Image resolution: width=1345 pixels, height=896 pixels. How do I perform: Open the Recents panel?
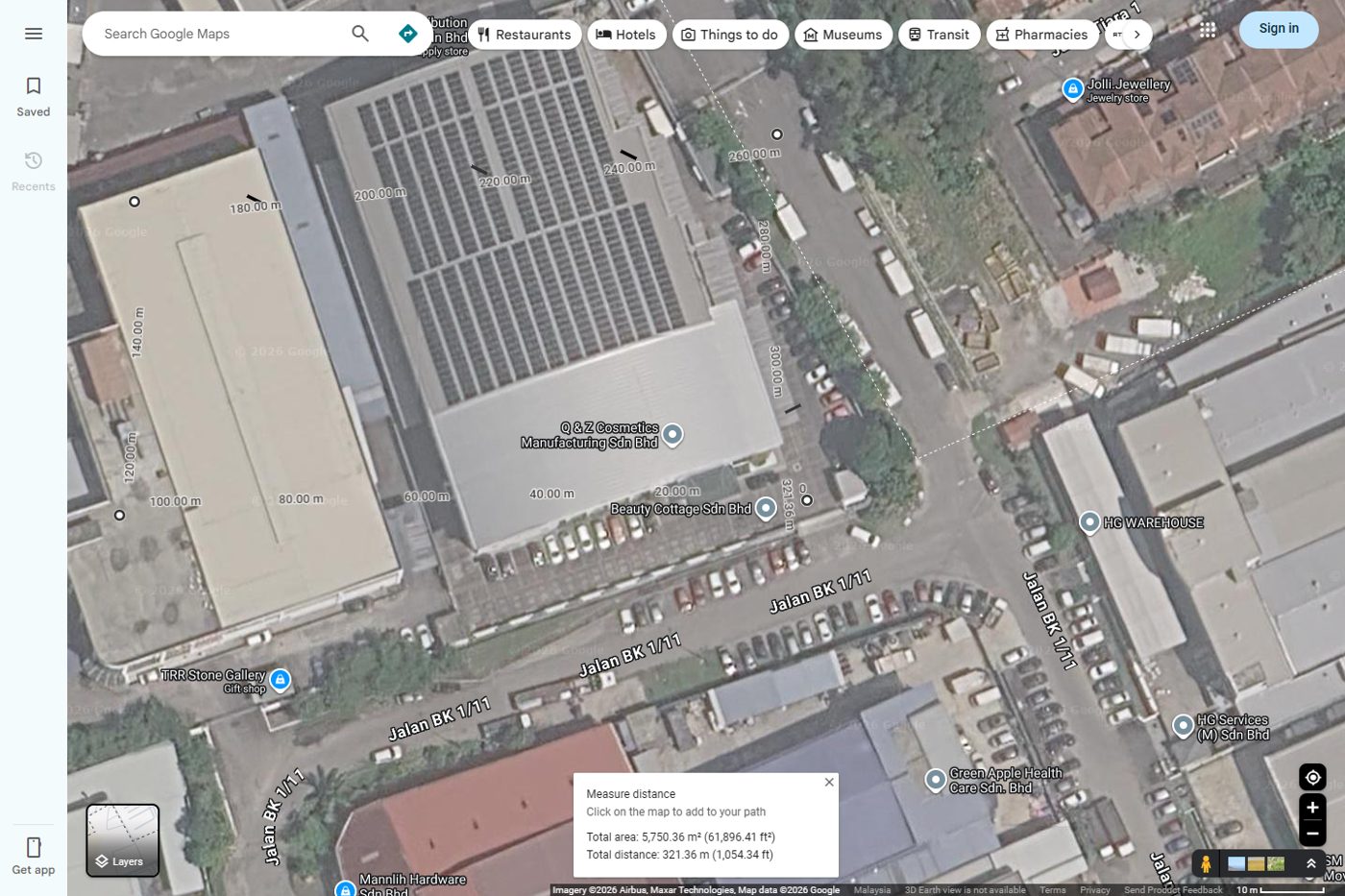pos(34,172)
